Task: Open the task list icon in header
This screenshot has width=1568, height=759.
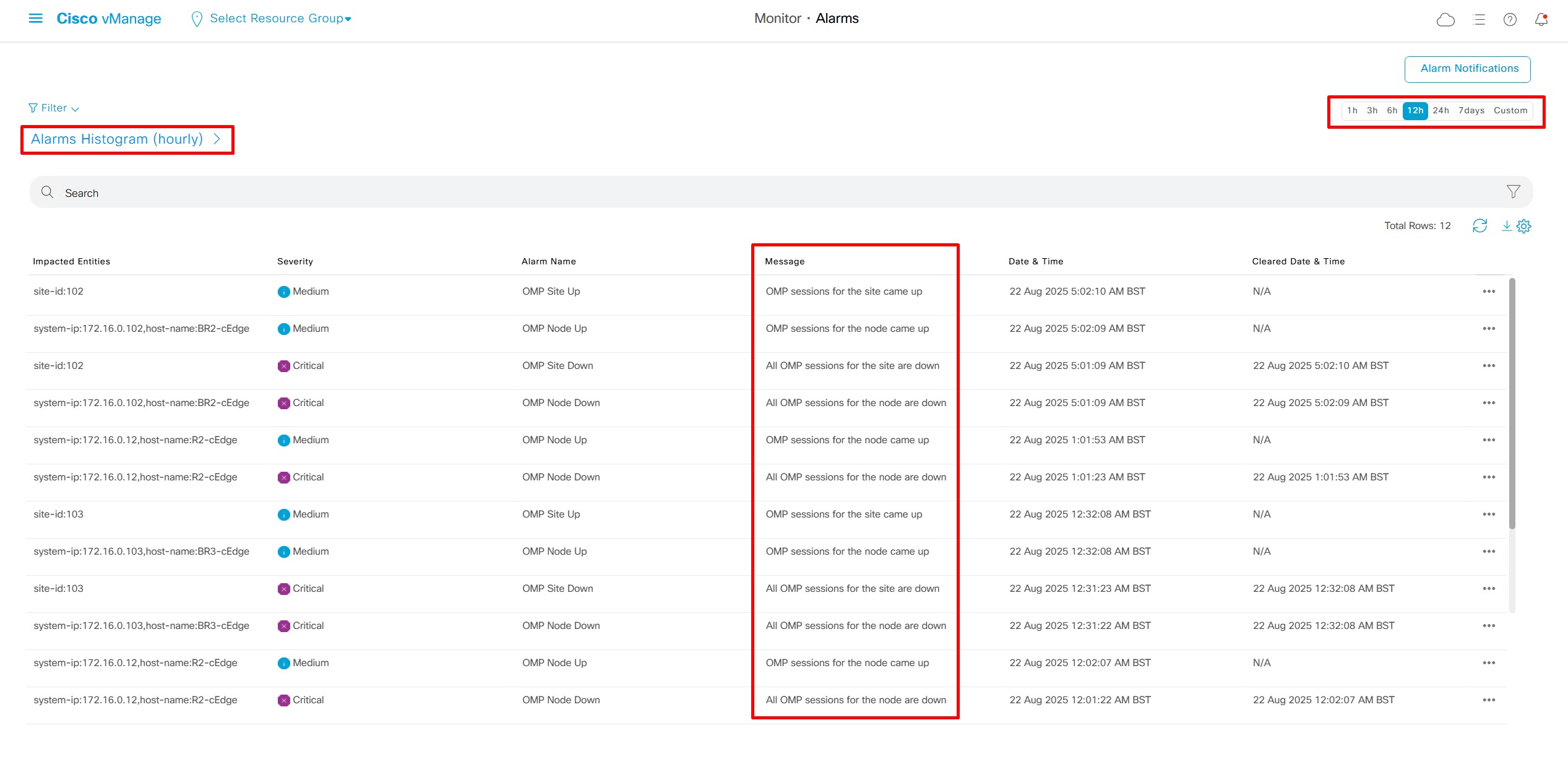Action: click(1479, 20)
